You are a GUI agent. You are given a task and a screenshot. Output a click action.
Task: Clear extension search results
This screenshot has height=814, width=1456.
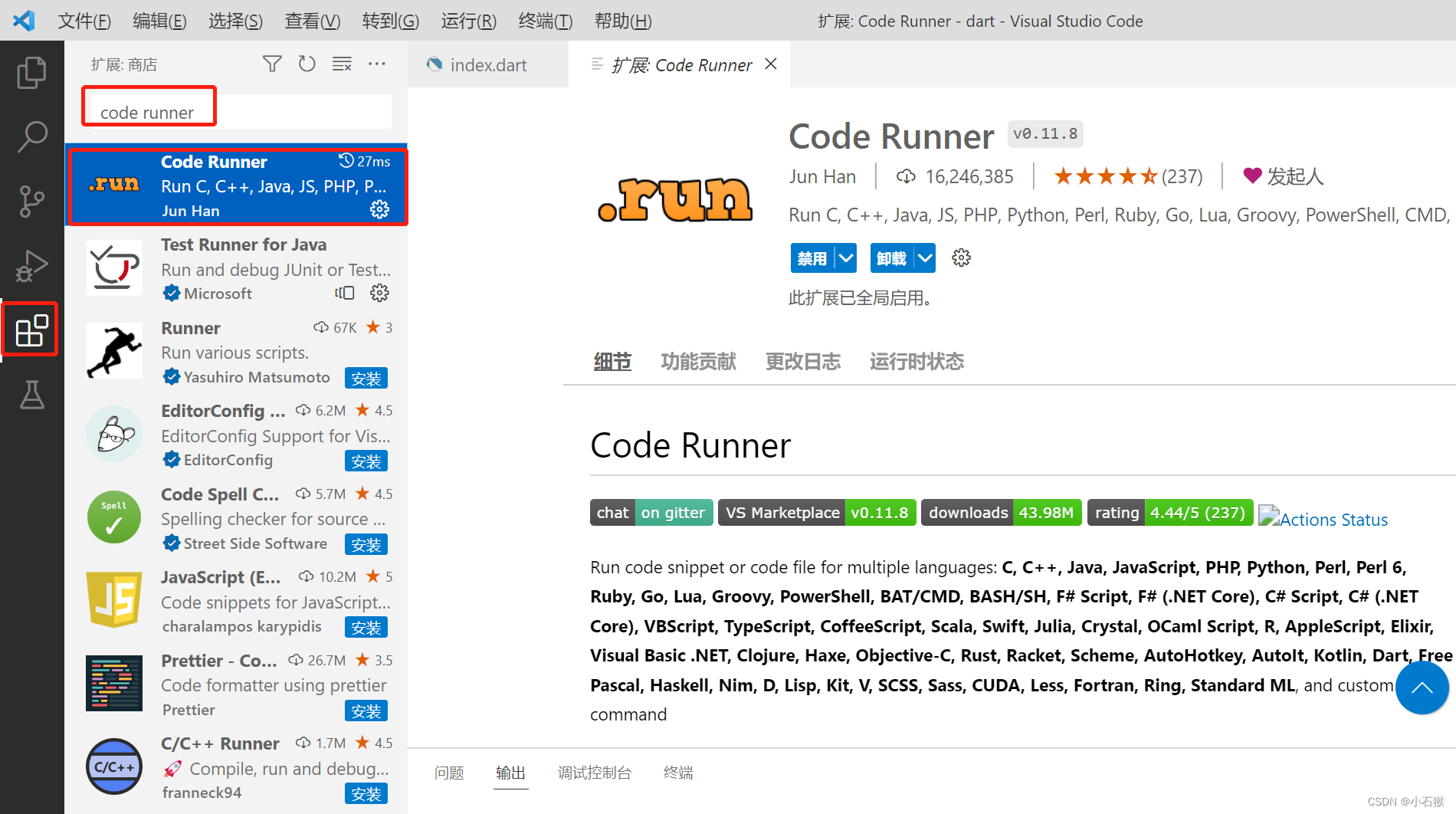pos(342,64)
